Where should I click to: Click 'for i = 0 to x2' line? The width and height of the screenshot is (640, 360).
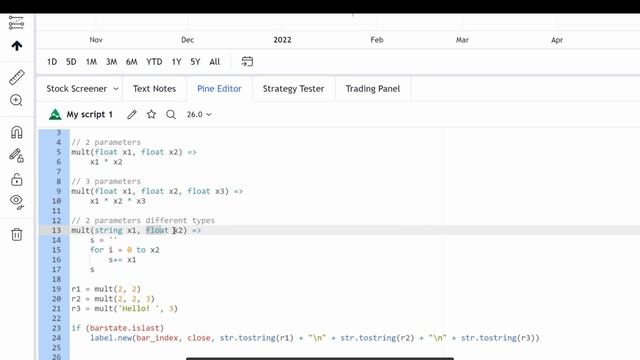pos(124,250)
